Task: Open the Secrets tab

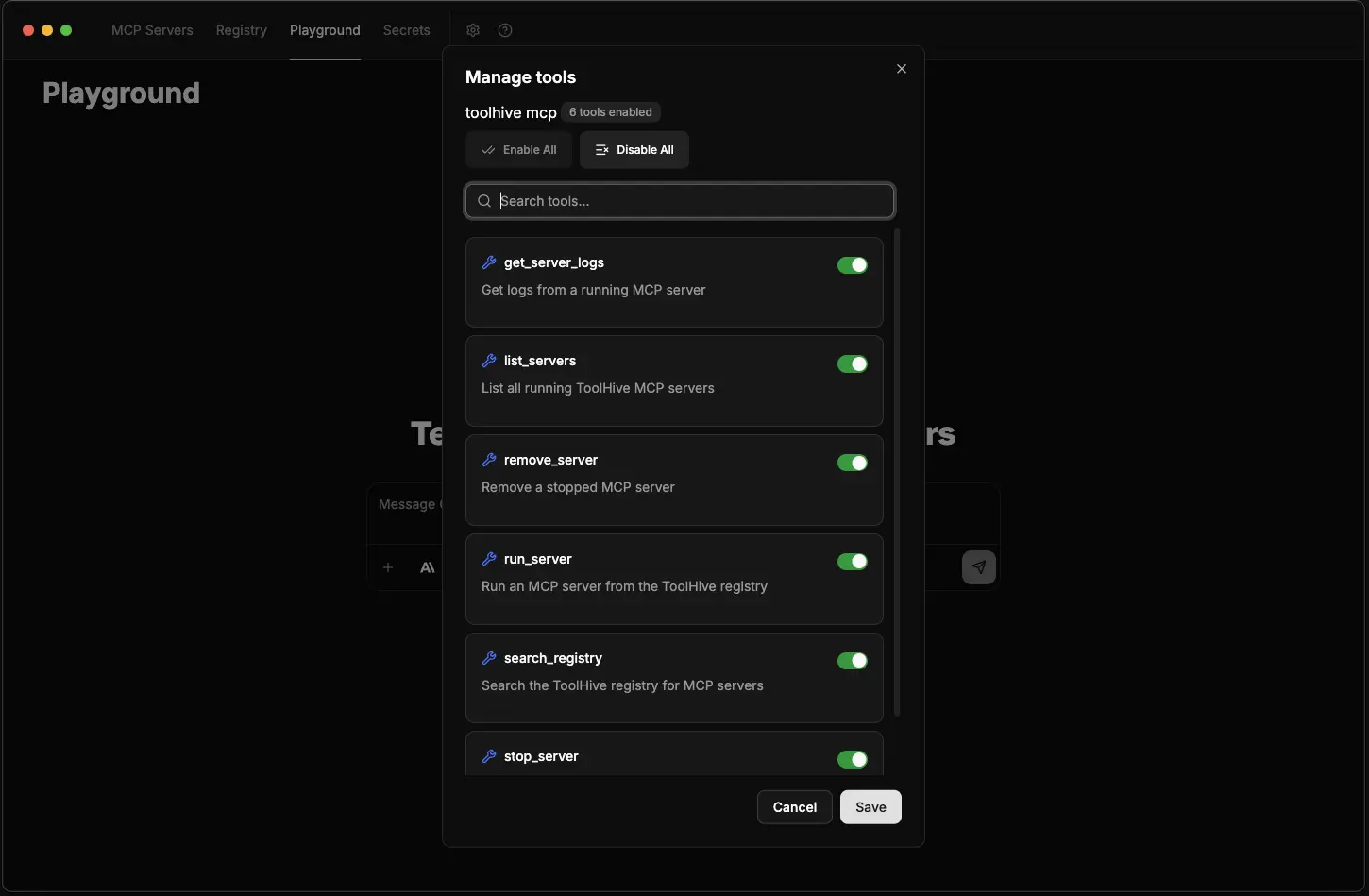Action: tap(406, 29)
